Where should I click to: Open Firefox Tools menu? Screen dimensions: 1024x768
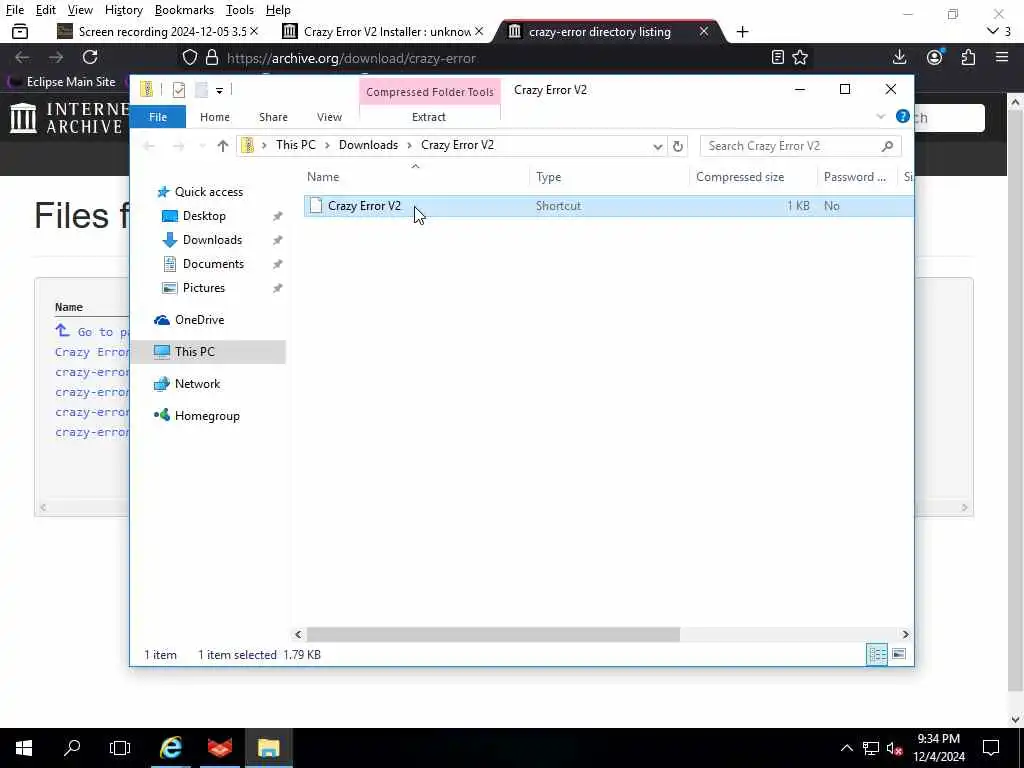click(240, 10)
